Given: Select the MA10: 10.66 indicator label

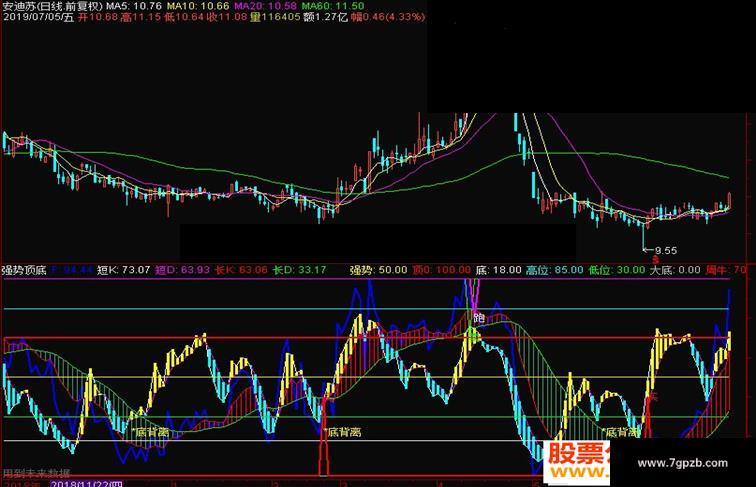Looking at the screenshot, I should (x=198, y=6).
